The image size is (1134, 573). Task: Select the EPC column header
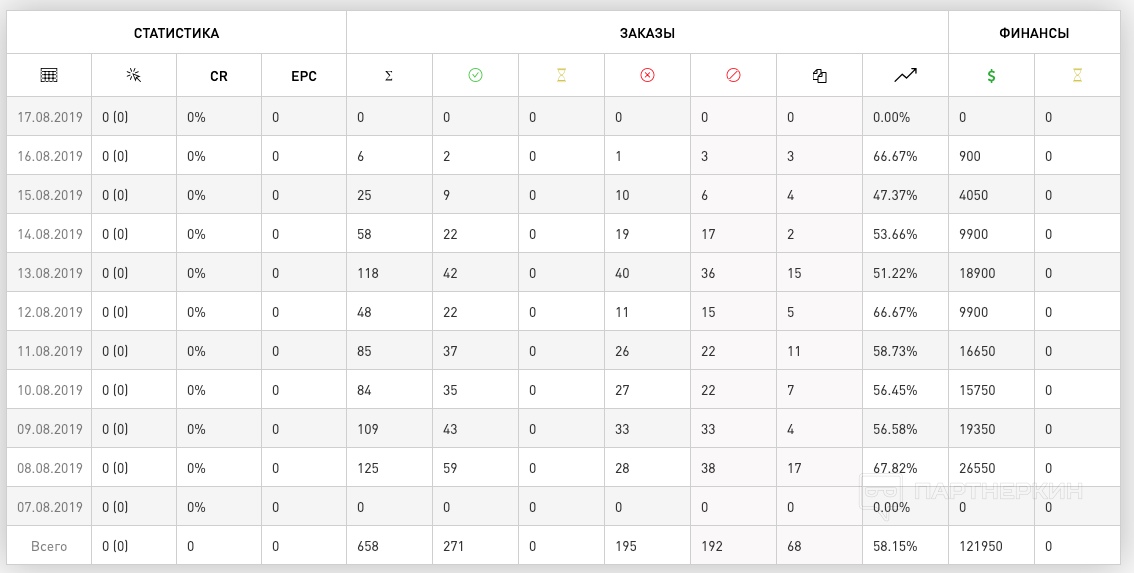(x=304, y=76)
